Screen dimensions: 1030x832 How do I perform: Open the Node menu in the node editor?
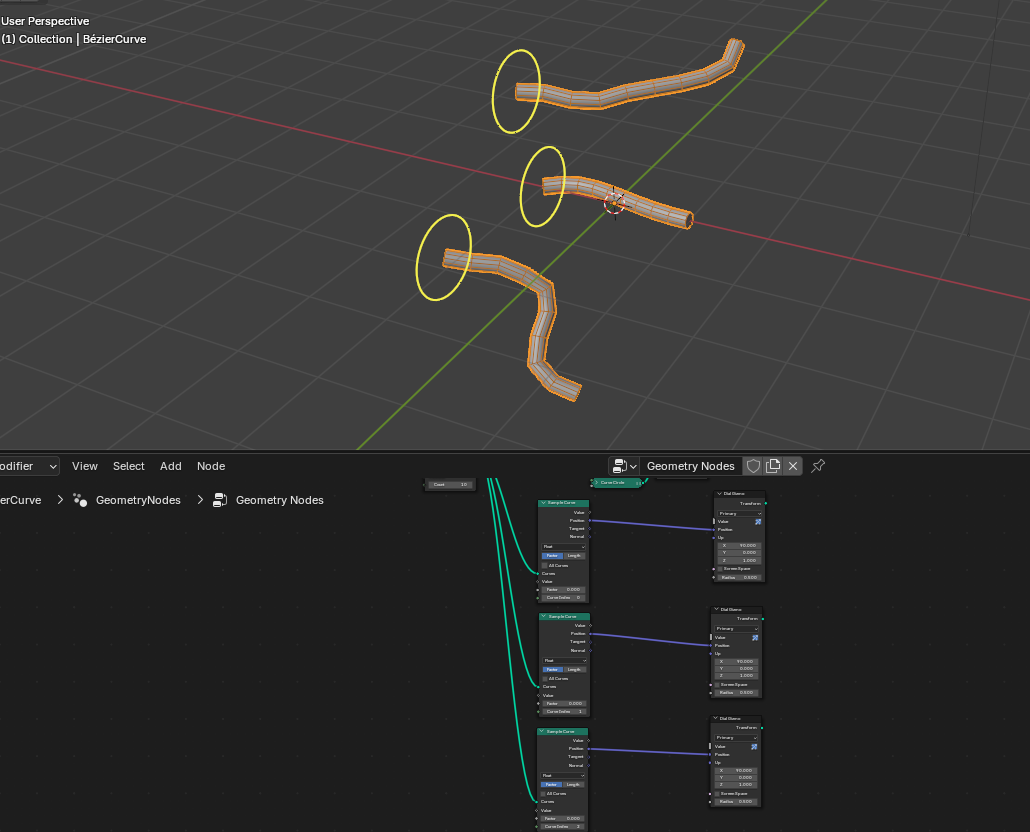click(211, 466)
